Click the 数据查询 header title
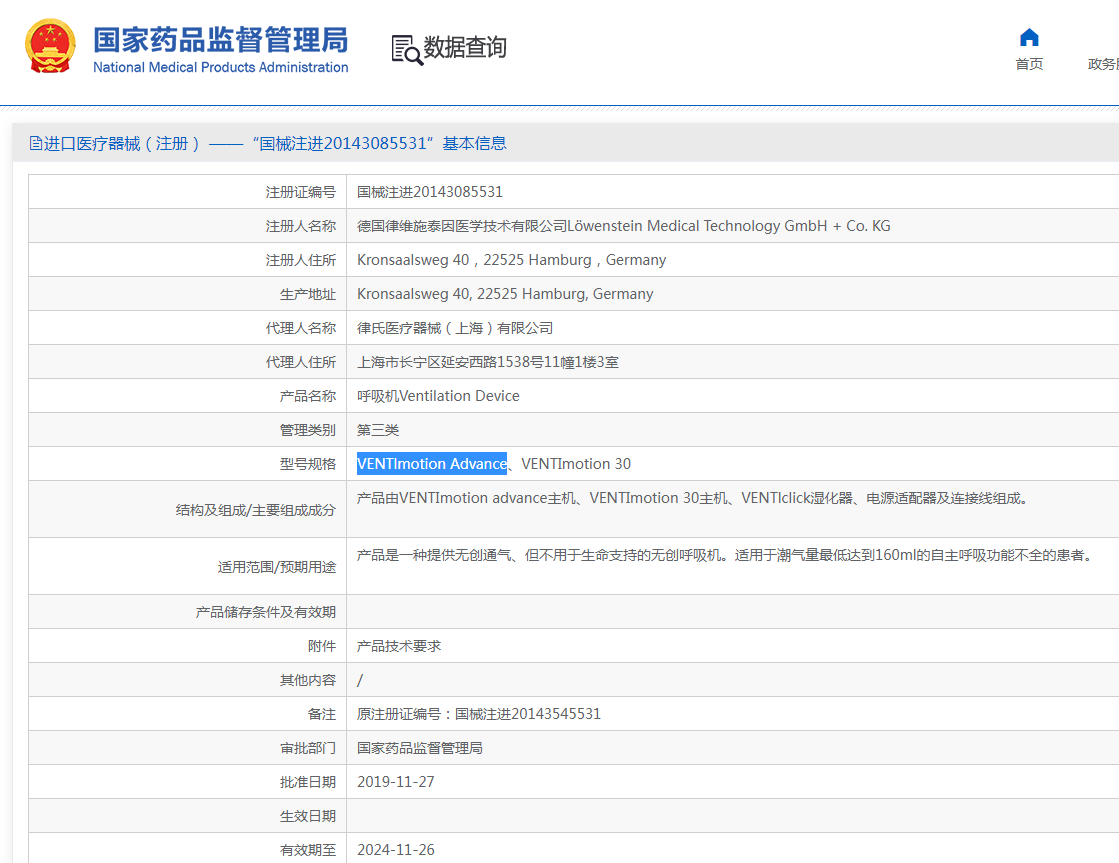Image resolution: width=1119 pixels, height=863 pixels. (465, 48)
